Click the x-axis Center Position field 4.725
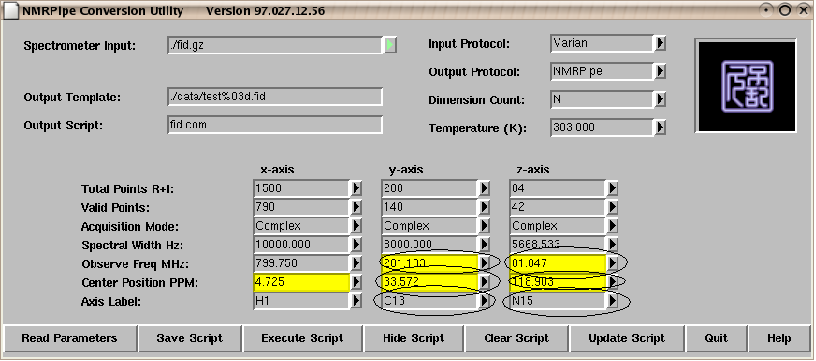The image size is (816, 361). click(302, 282)
